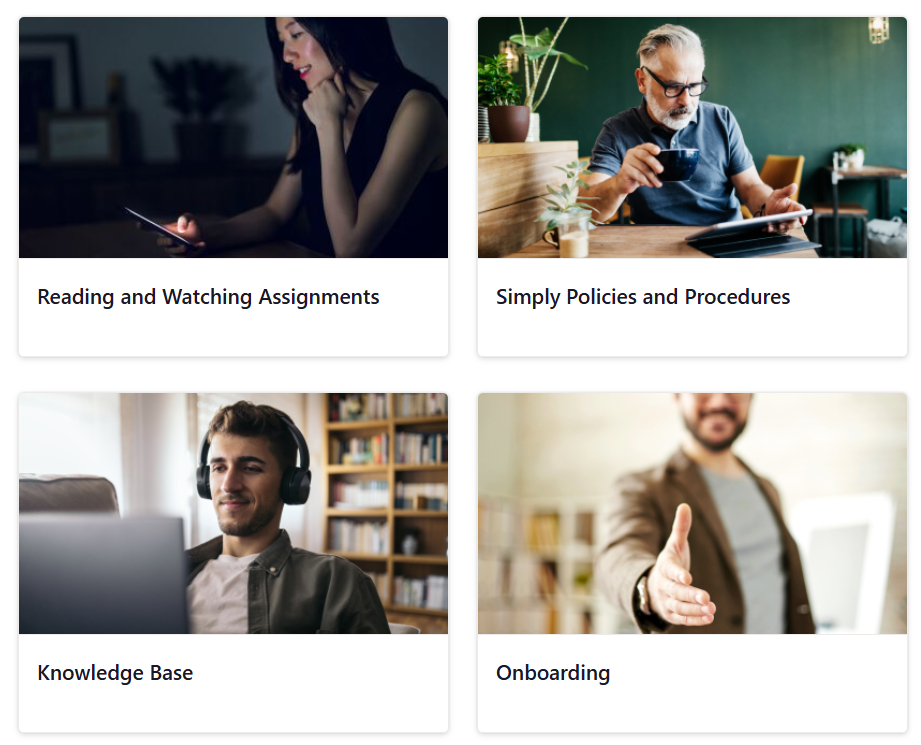Viewport: 921px width, 745px height.
Task: Open the Reading and Watching Assignments title
Action: point(208,297)
